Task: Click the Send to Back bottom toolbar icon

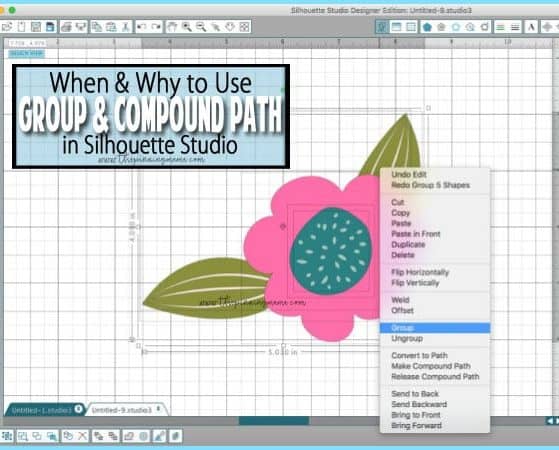Action: point(113,436)
